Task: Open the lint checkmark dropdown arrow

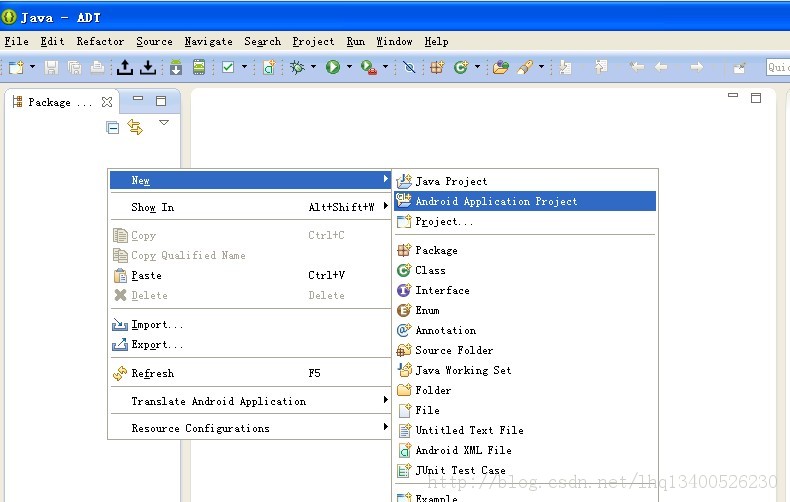Action: pos(244,67)
